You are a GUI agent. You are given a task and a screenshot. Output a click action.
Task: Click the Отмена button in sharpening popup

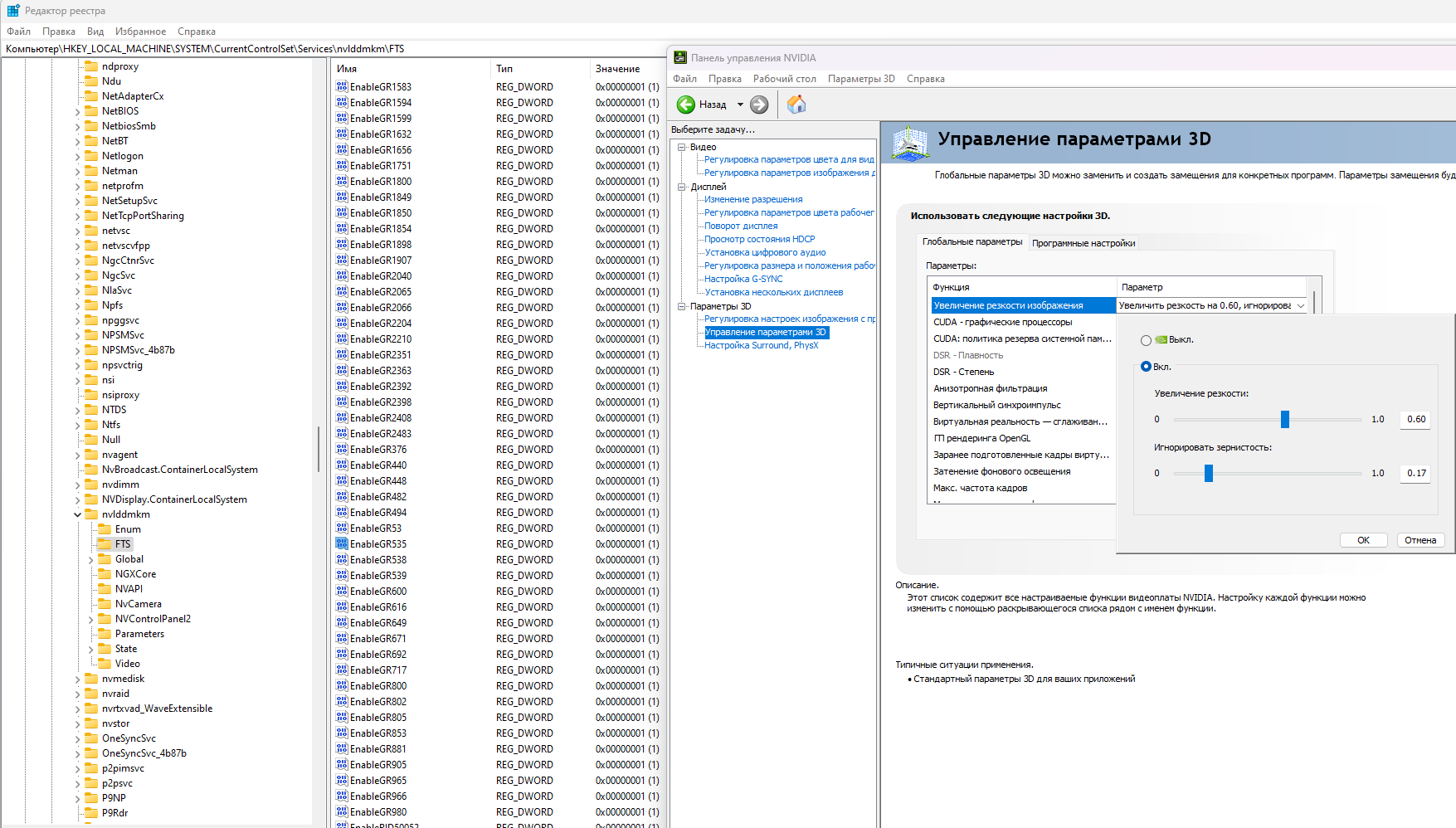point(1420,540)
